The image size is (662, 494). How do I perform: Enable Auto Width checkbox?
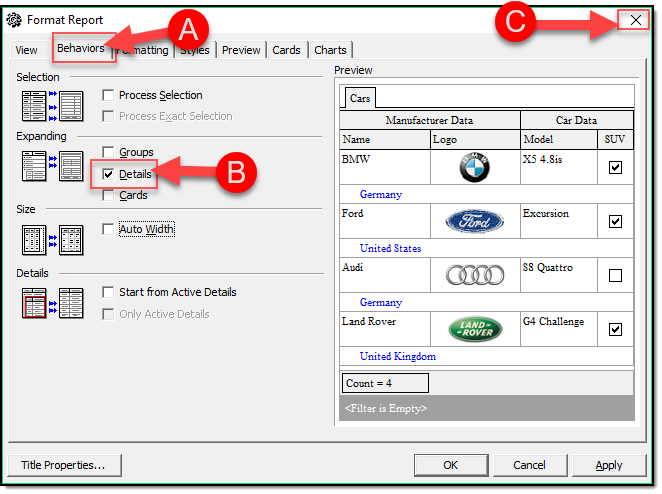coord(108,230)
